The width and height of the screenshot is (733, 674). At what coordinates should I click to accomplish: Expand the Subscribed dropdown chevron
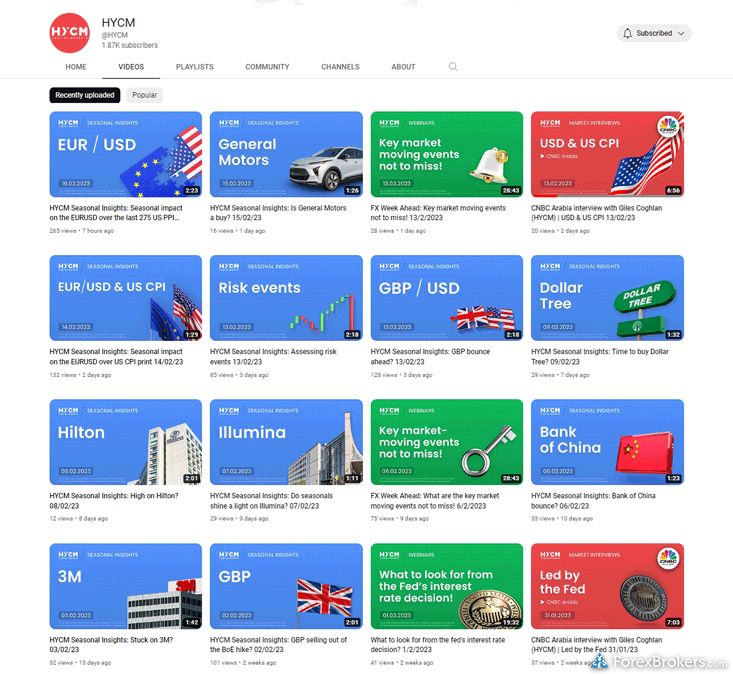681,33
